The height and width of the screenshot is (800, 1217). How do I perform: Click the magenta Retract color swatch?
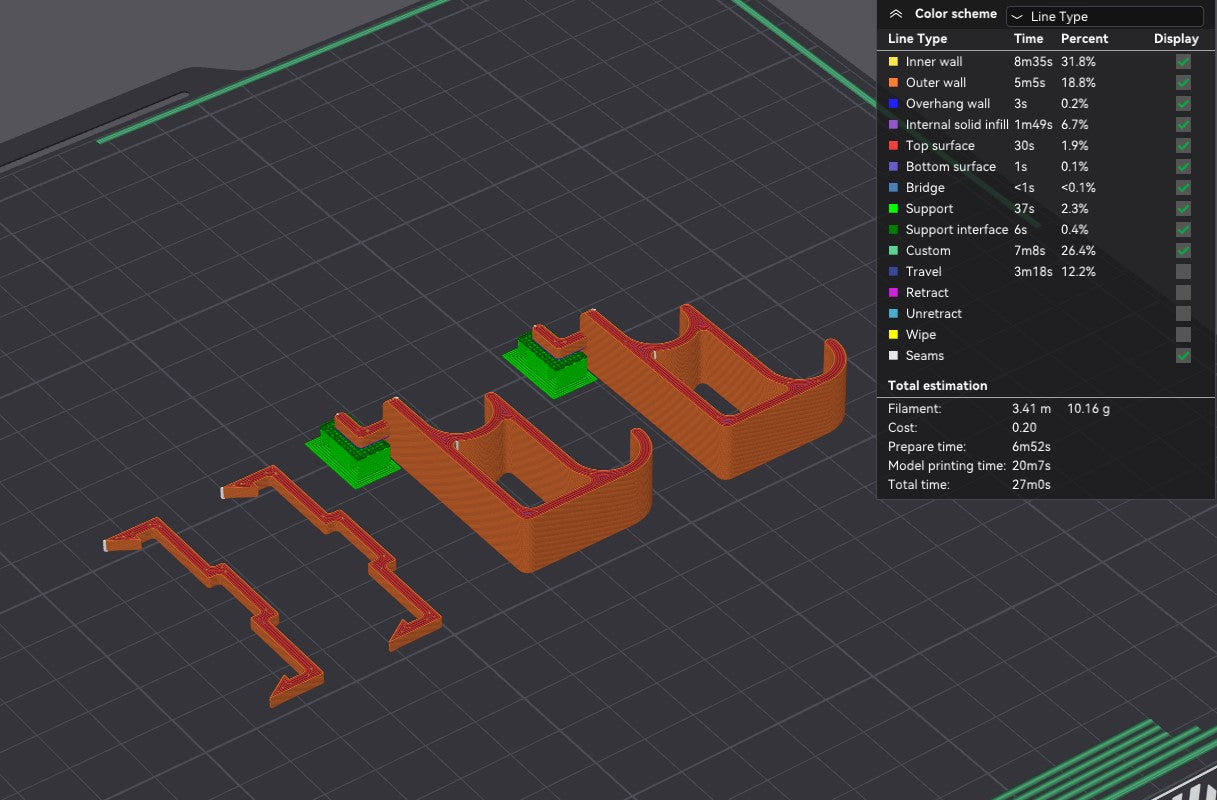pyautogui.click(x=893, y=293)
